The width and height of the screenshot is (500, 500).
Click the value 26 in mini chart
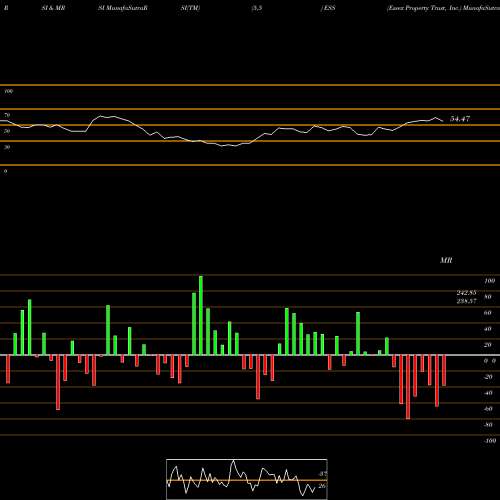[322, 486]
